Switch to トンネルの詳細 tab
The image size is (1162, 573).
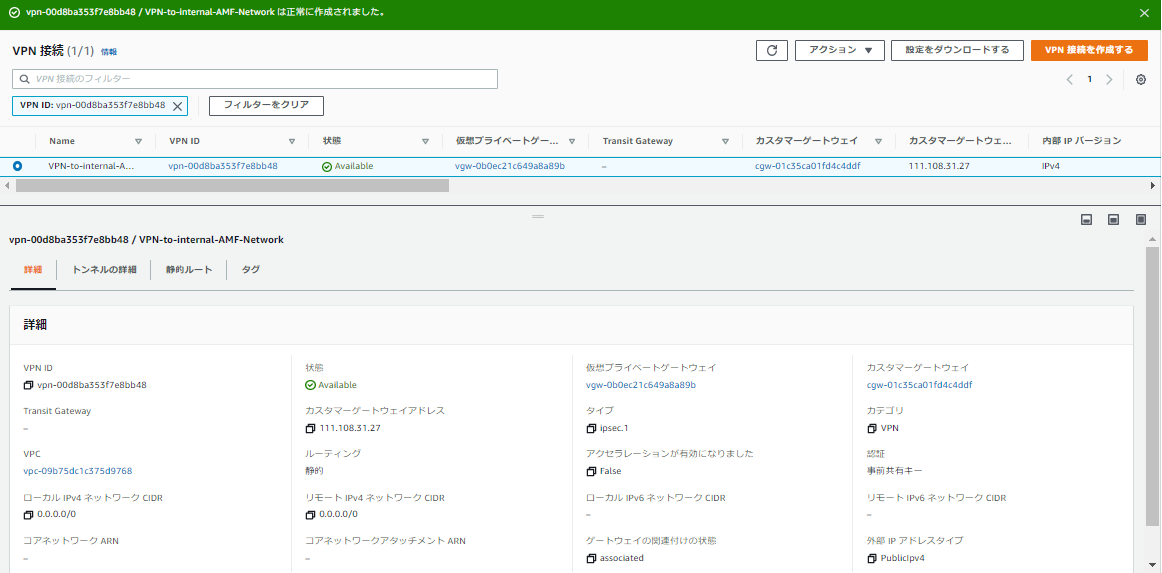[104, 270]
